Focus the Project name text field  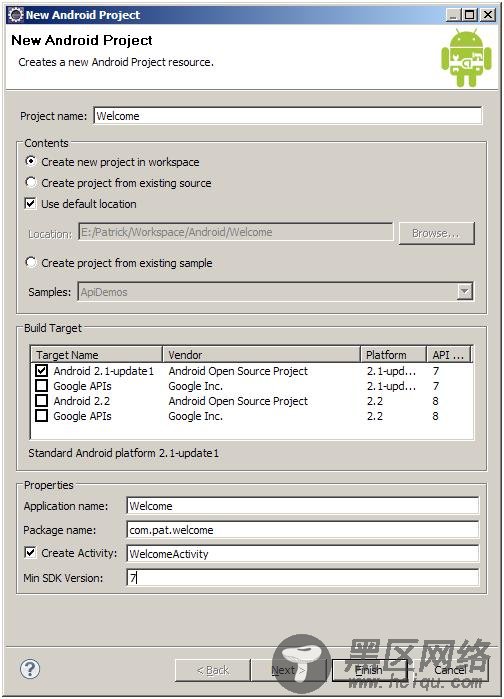coord(287,116)
